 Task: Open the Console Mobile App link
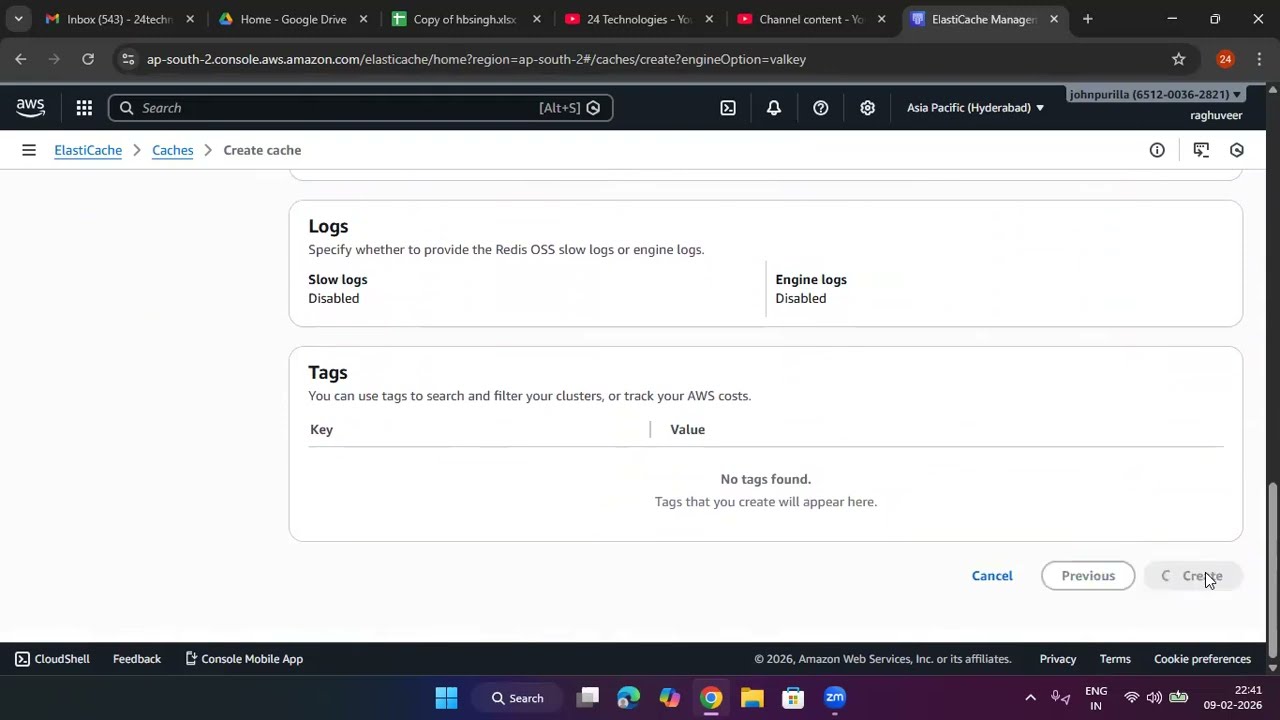244,659
